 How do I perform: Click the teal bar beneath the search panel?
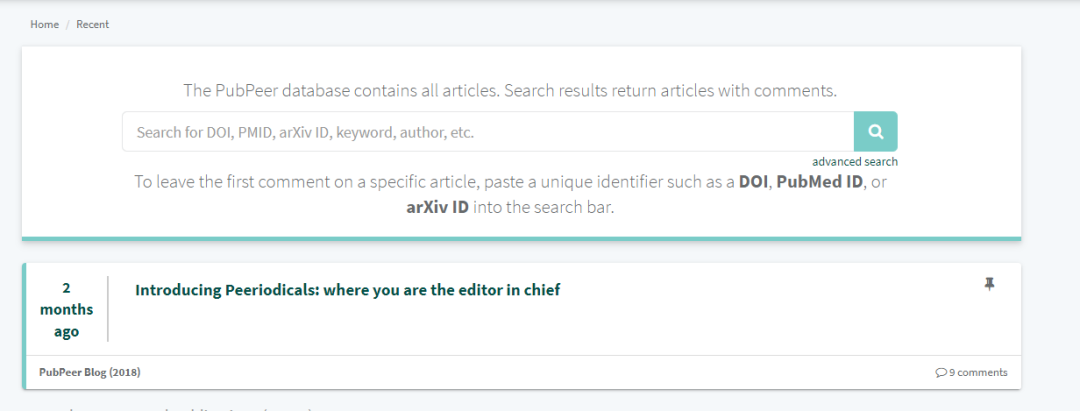point(521,239)
